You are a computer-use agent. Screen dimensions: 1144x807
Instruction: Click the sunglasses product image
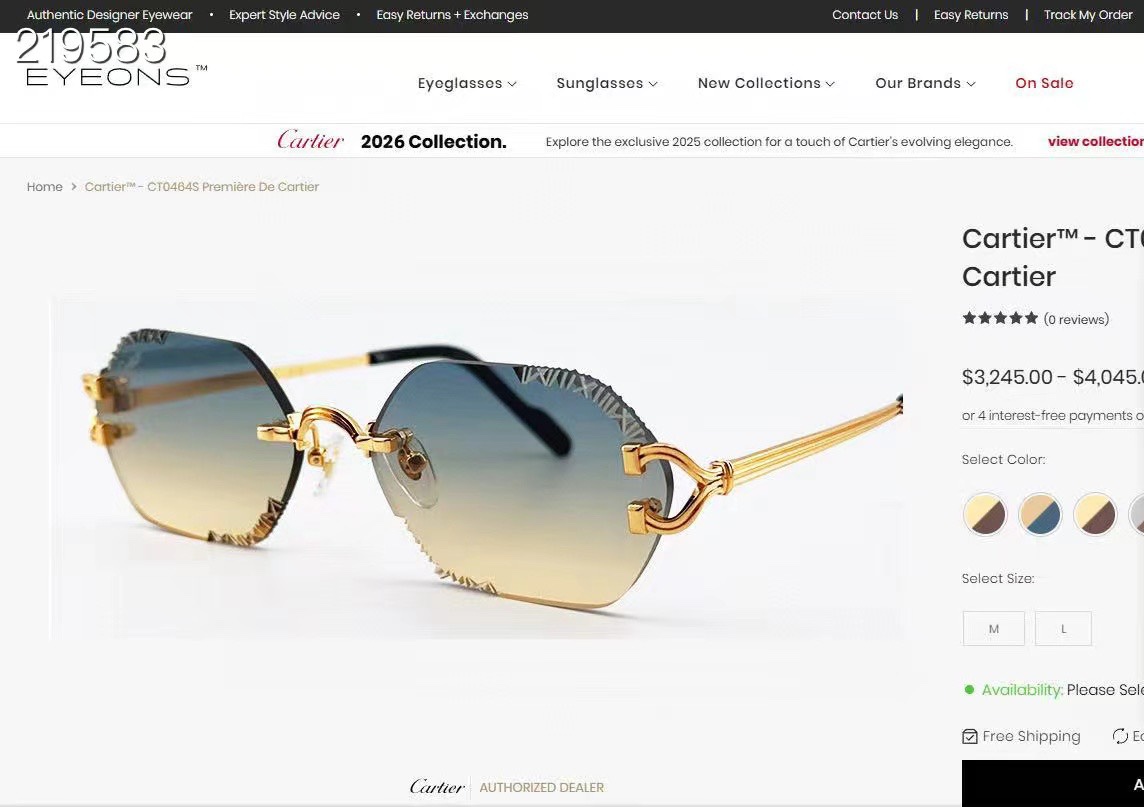tap(478, 468)
